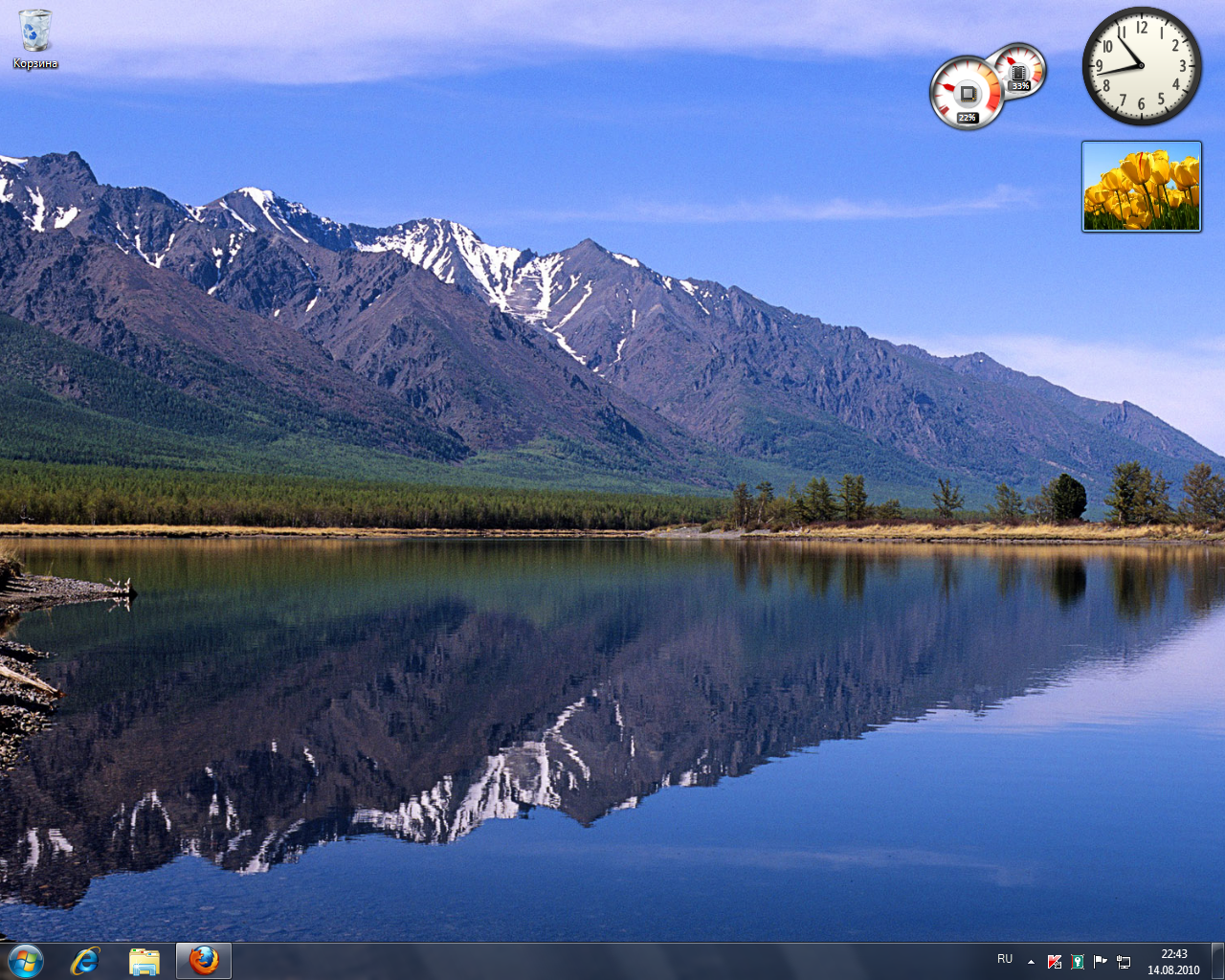The width and height of the screenshot is (1225, 980).
Task: Open Windows Explorer folder icon on taskbar
Action: tap(145, 961)
